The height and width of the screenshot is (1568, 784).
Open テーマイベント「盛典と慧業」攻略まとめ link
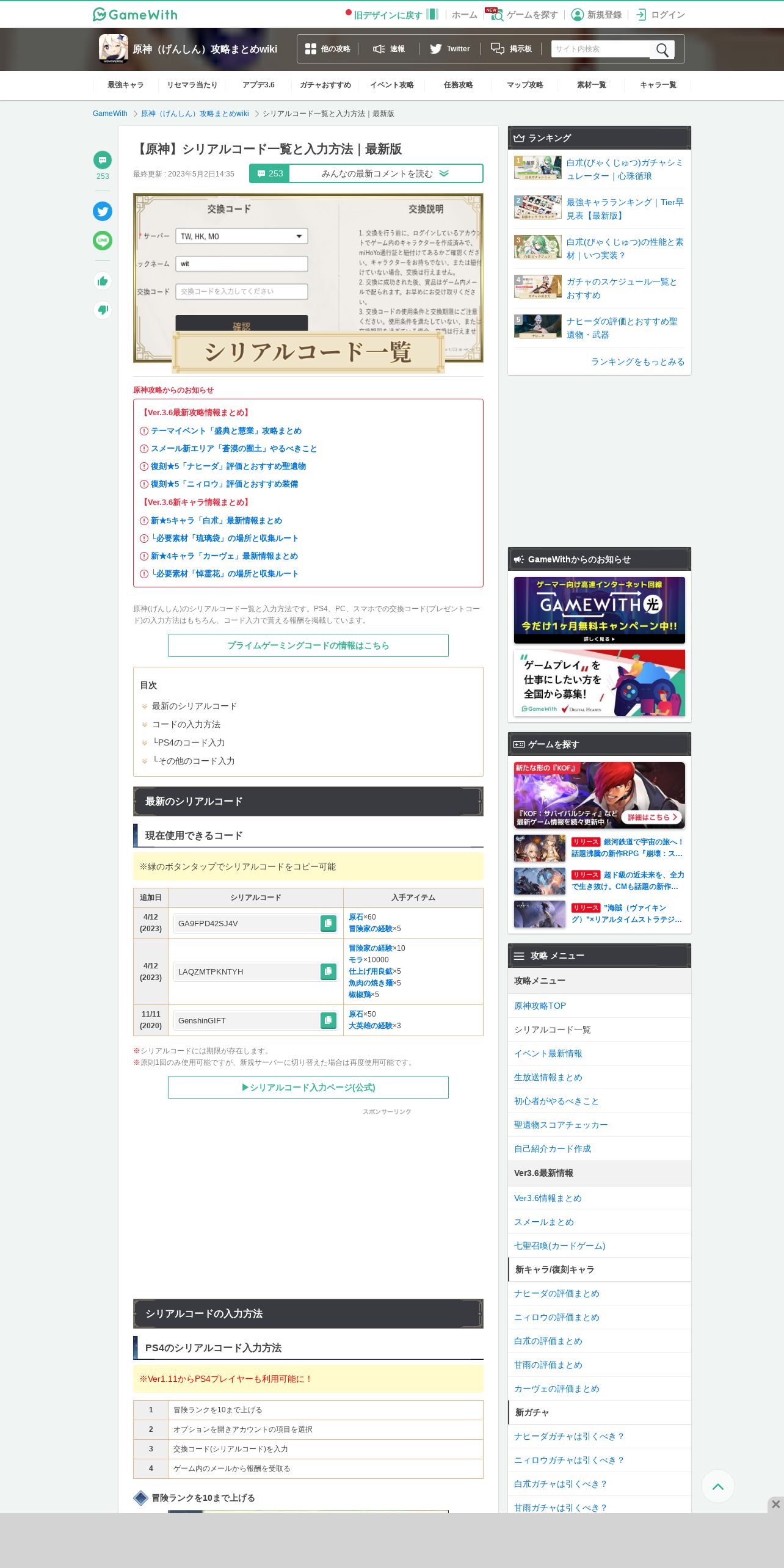tap(226, 431)
